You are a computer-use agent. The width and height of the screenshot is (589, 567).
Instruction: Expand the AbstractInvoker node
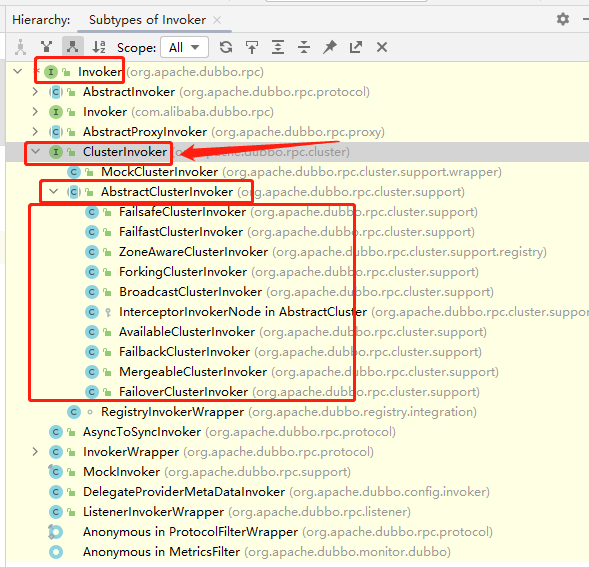click(x=35, y=92)
